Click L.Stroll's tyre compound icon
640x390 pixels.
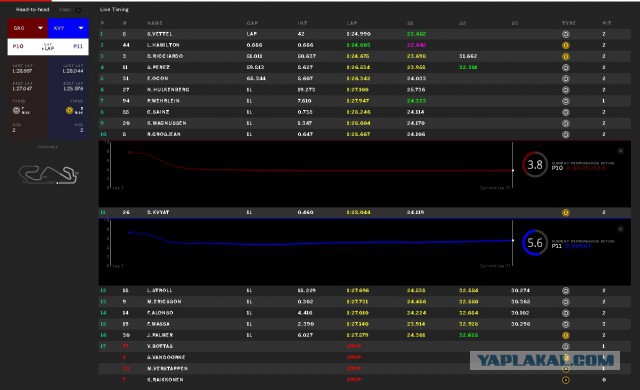coord(566,291)
